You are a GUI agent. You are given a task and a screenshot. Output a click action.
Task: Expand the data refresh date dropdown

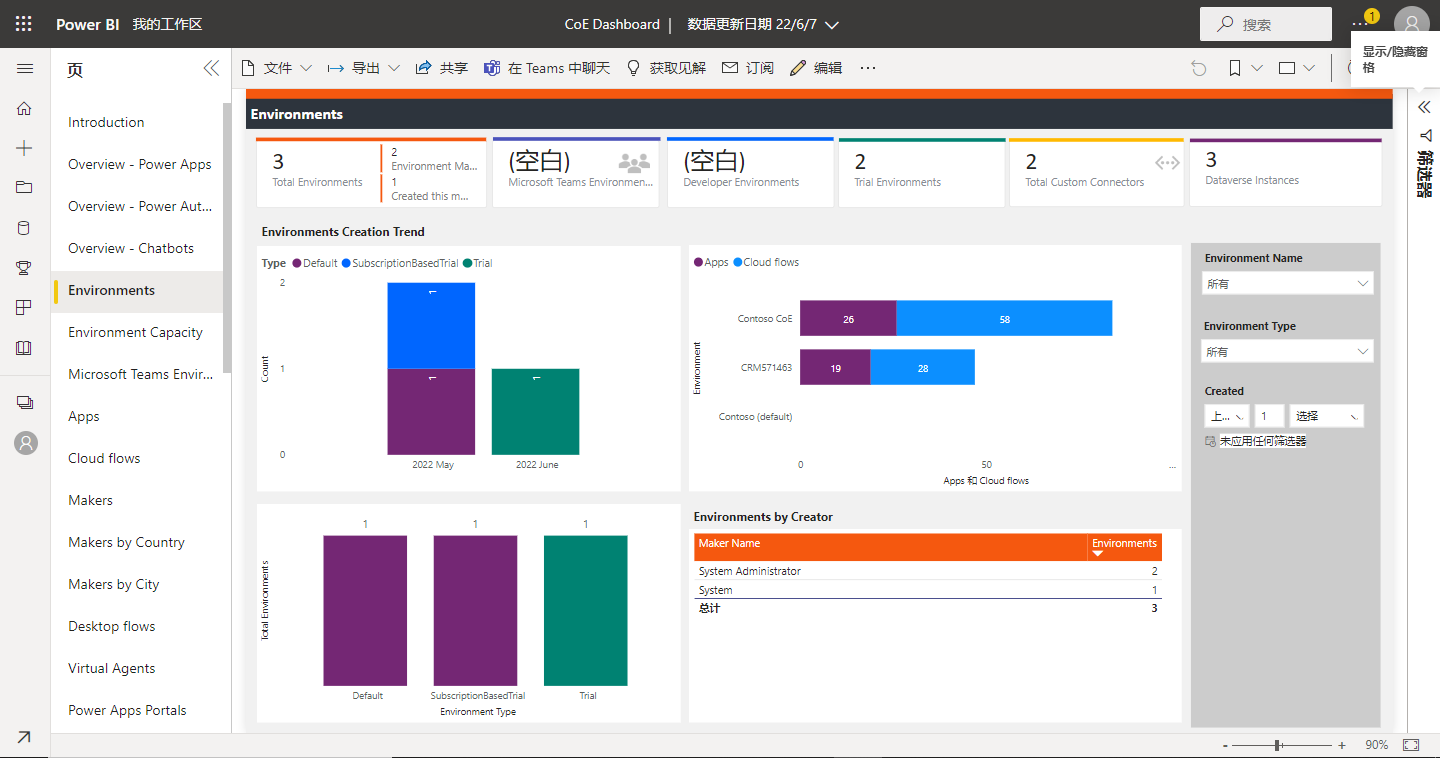[832, 24]
